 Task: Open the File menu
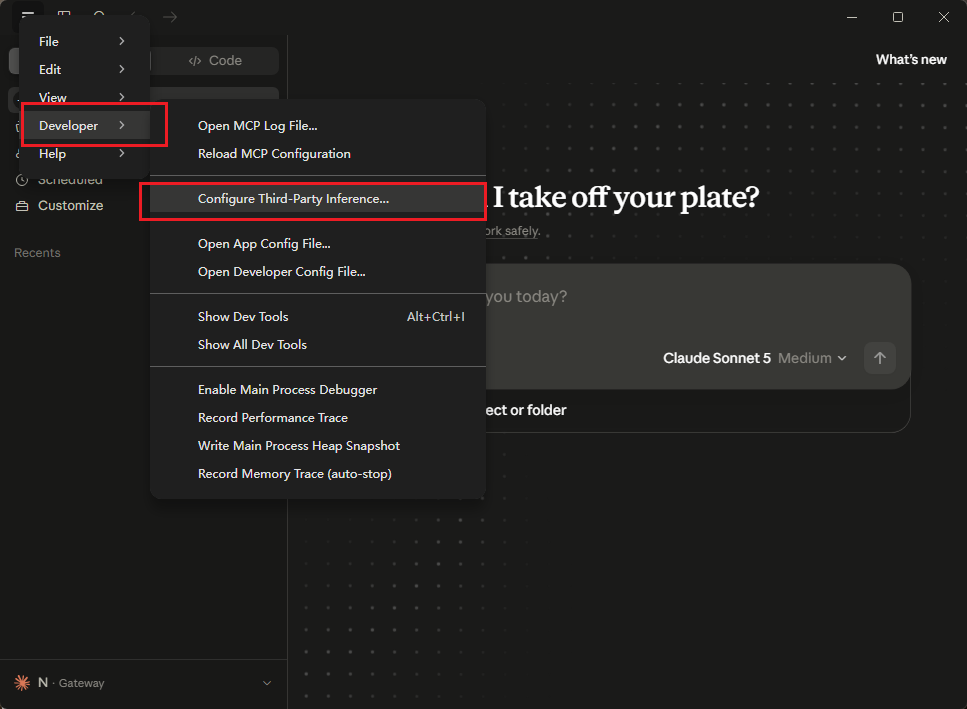[x=84, y=41]
